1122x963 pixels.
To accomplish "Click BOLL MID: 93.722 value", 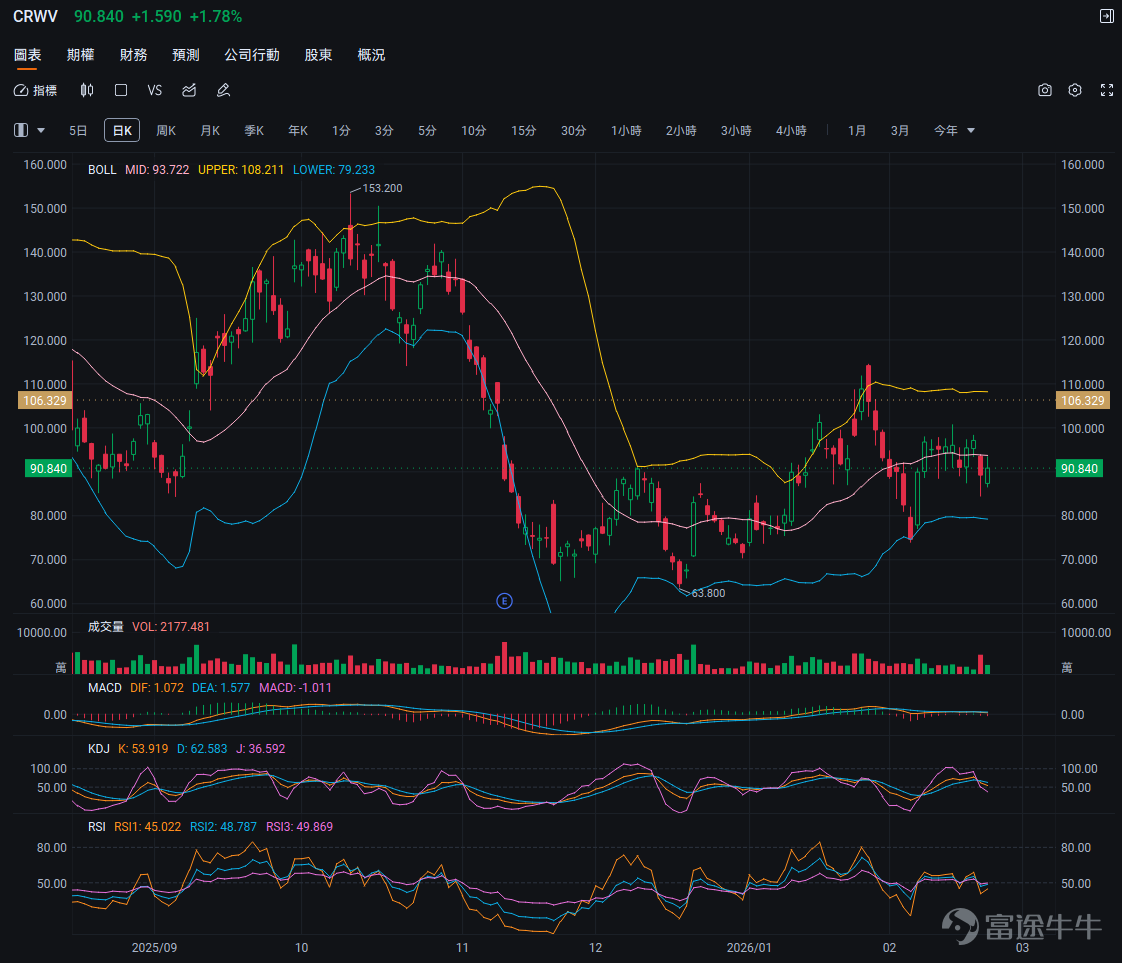I will click(x=157, y=170).
